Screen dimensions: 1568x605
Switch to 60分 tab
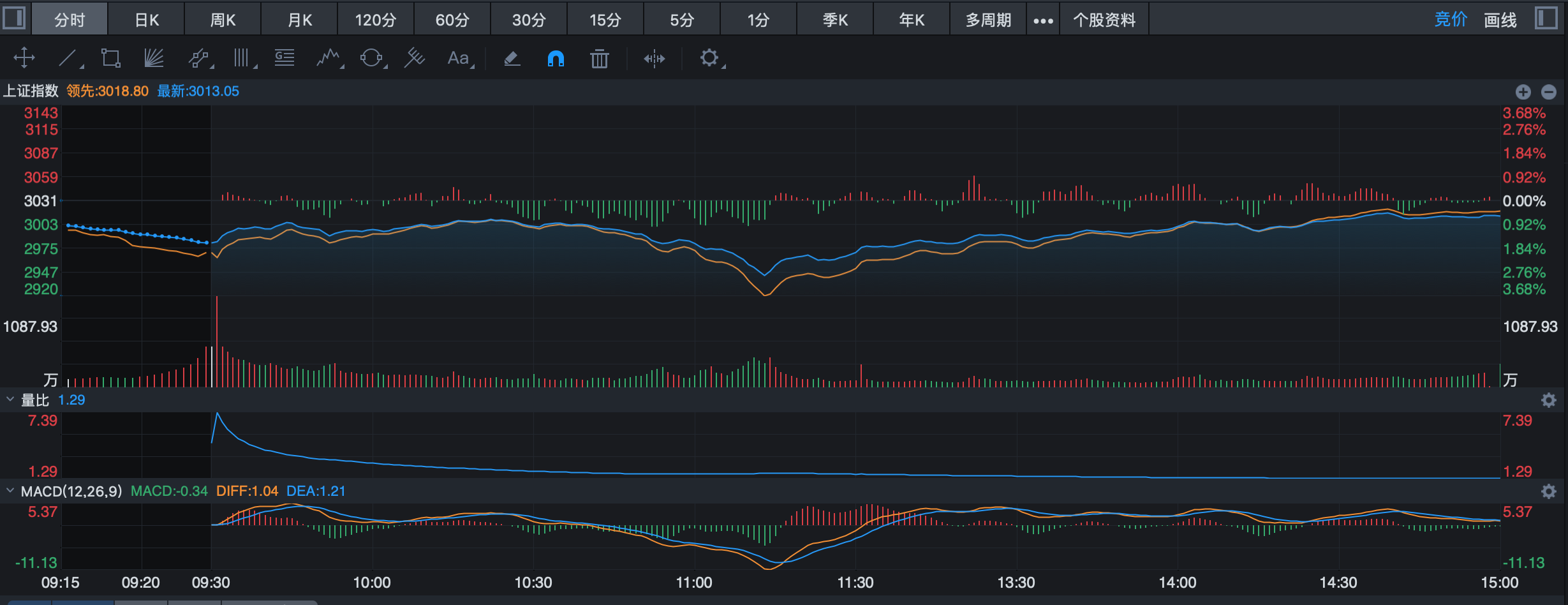[452, 20]
